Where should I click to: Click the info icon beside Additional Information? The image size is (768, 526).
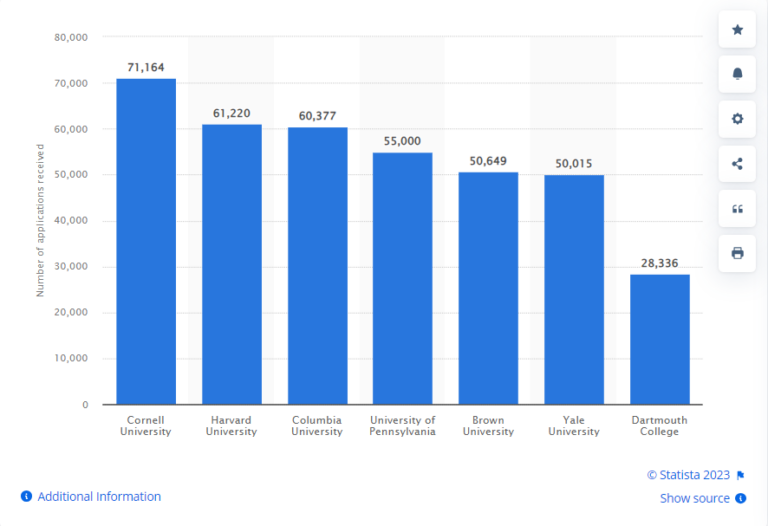point(26,496)
